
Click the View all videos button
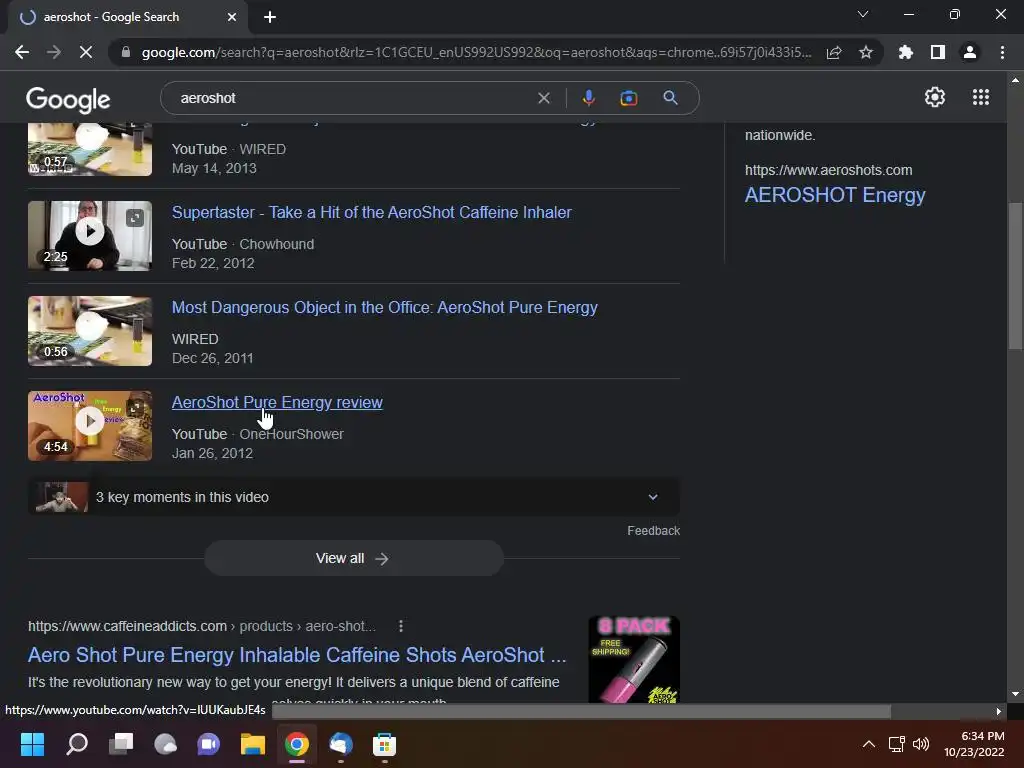pos(354,558)
